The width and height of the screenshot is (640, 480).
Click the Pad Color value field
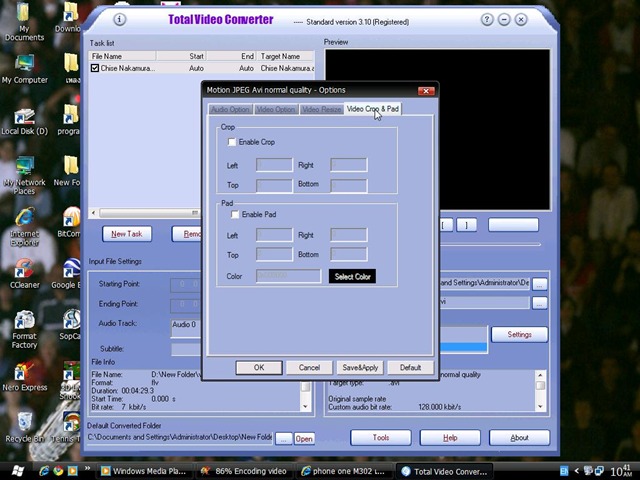click(x=289, y=276)
